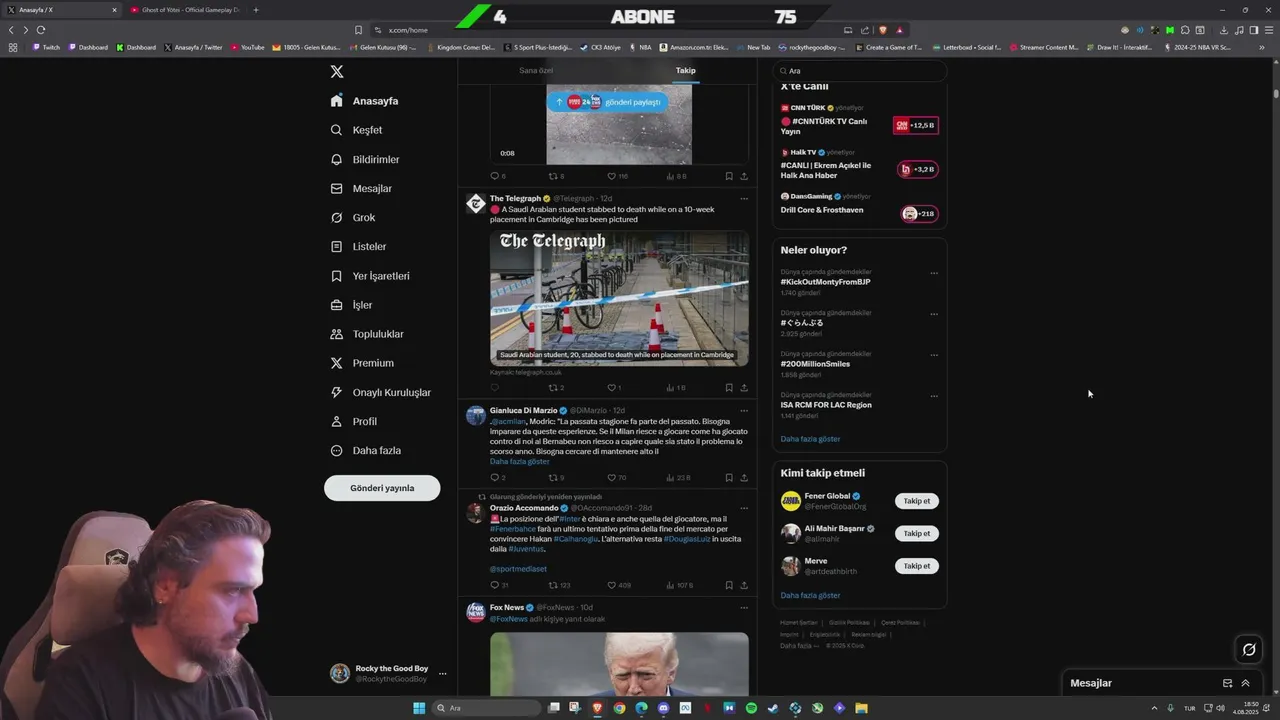Expand the Mesajlar drawer chevrons
The width and height of the screenshot is (1280, 720).
(x=1245, y=683)
